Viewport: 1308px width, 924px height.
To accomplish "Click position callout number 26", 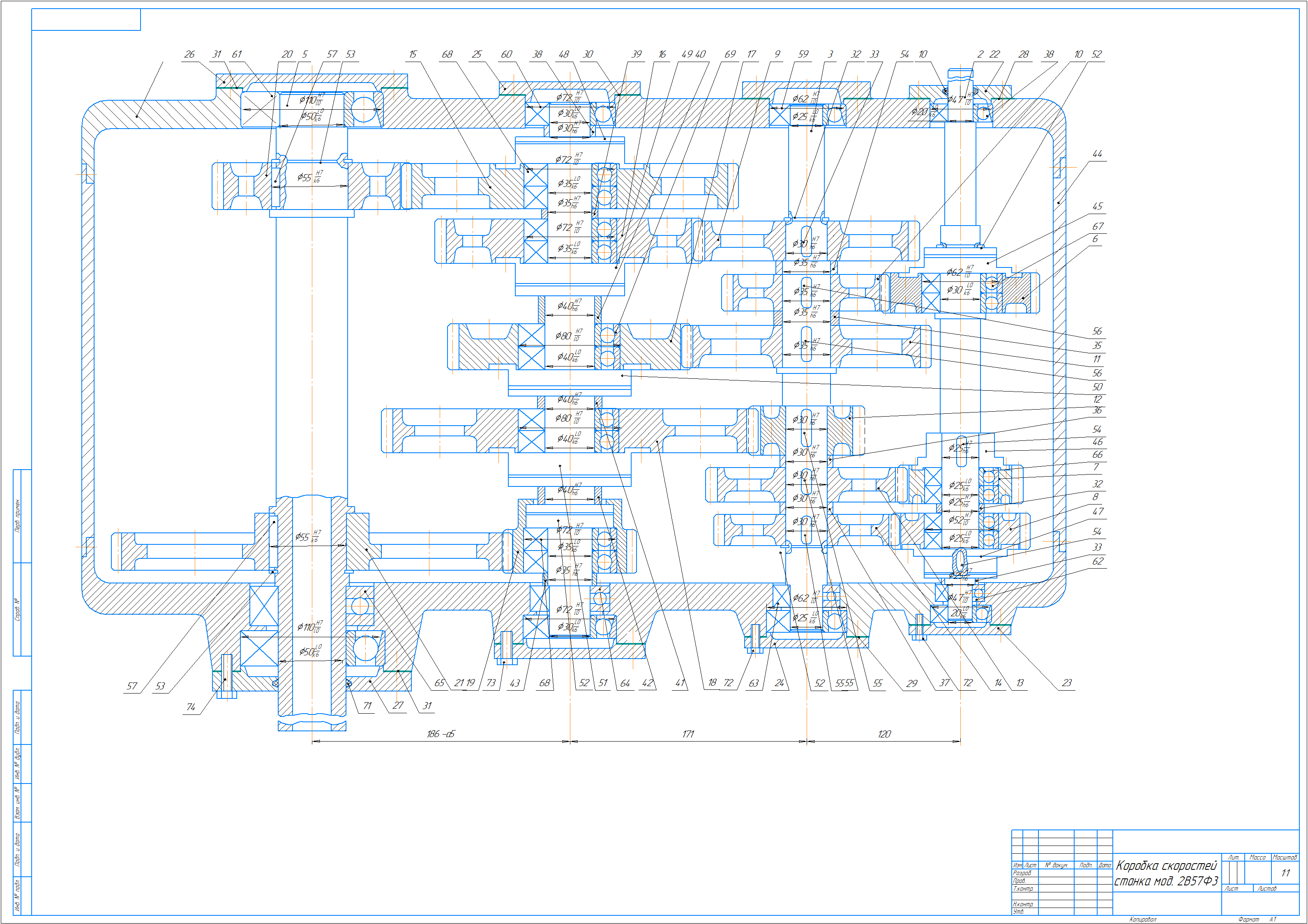I will click(189, 55).
